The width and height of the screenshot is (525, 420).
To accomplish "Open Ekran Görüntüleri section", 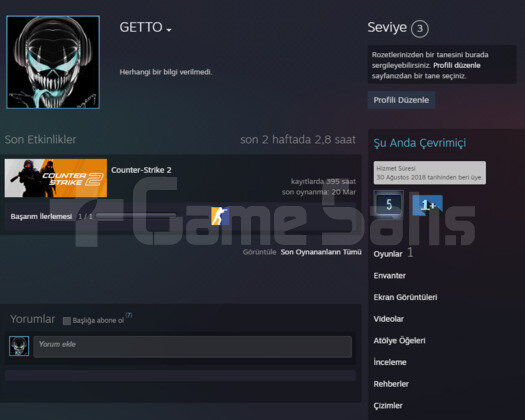I will tap(405, 297).
